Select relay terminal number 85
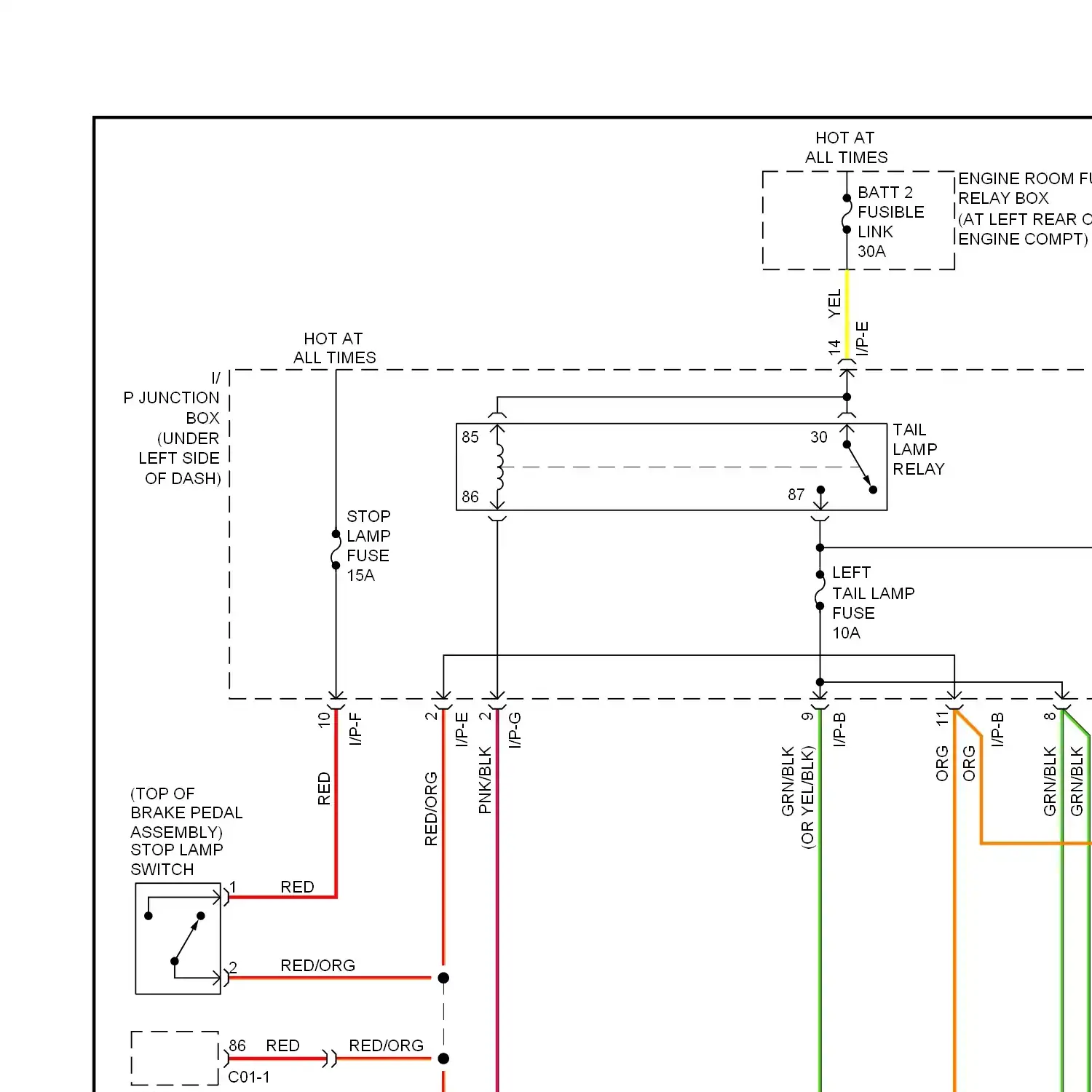 pos(470,437)
